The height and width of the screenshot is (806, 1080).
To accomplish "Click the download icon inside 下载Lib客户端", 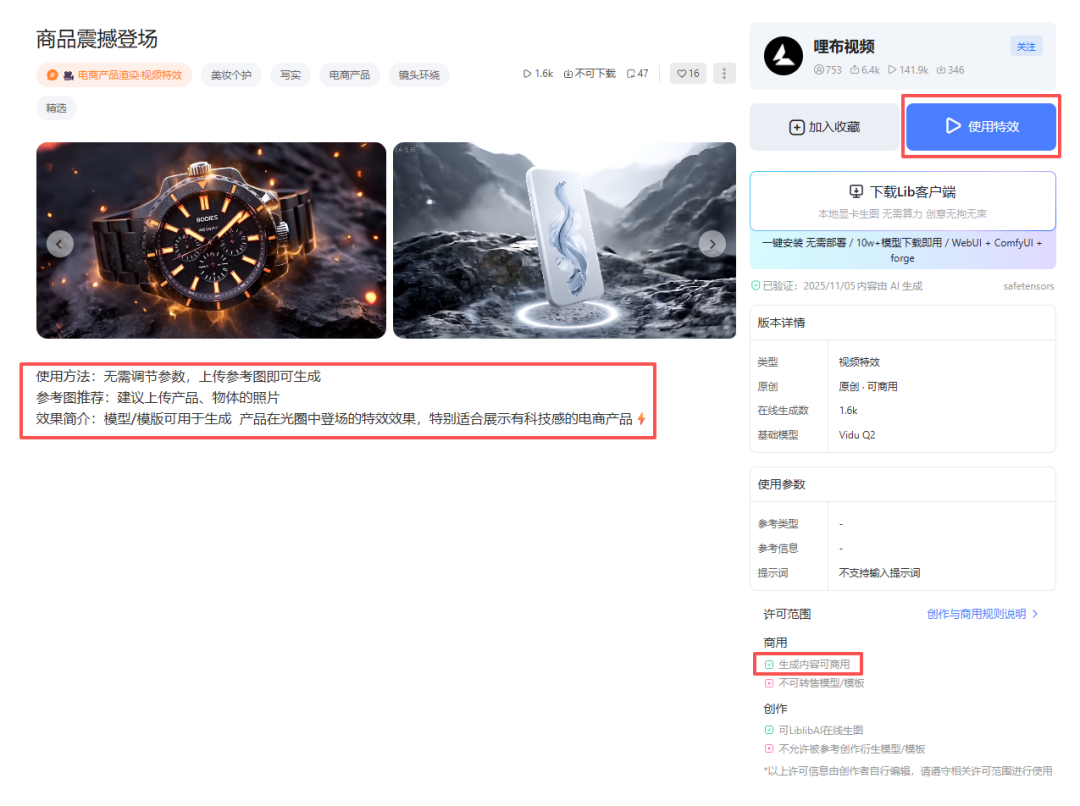I will pos(855,191).
